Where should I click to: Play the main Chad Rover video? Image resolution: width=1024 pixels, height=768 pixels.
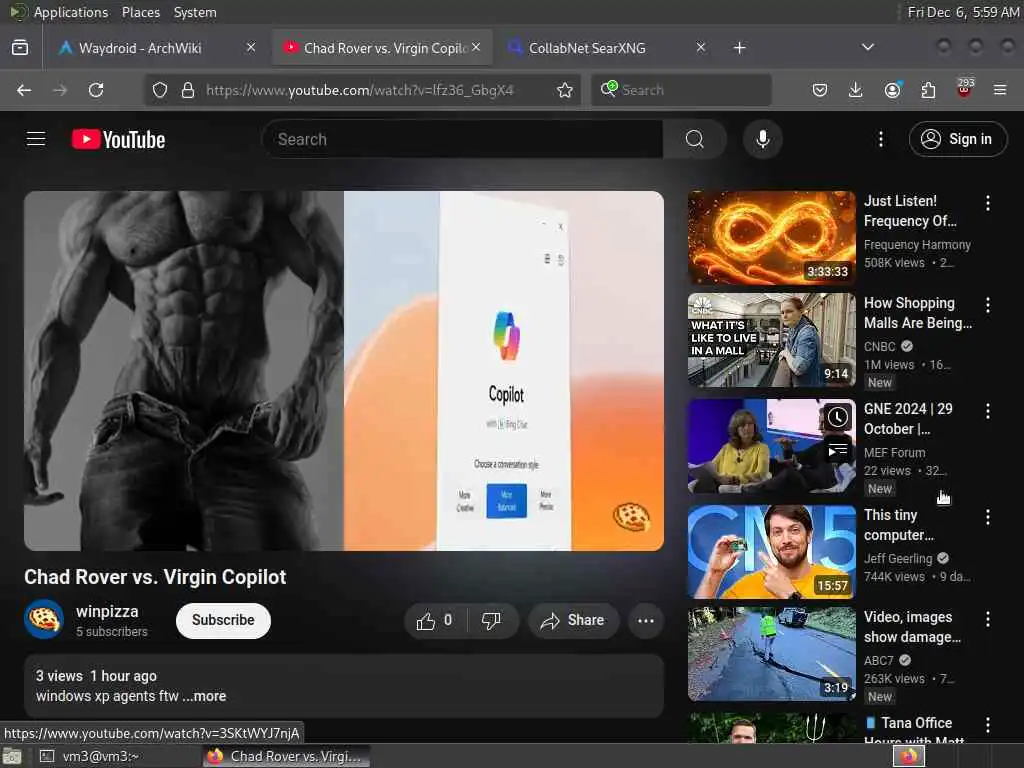(344, 371)
